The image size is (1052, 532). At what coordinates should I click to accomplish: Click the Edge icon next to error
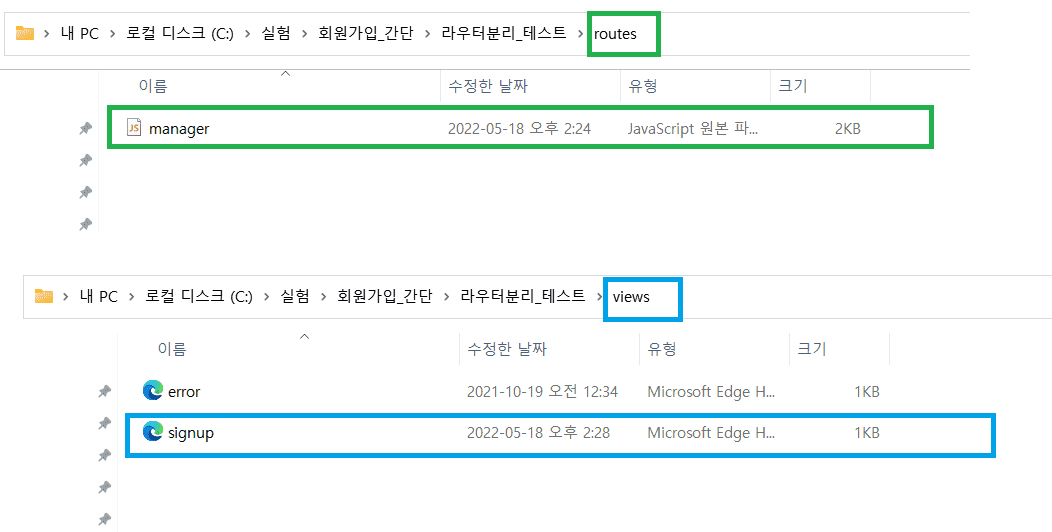click(153, 391)
